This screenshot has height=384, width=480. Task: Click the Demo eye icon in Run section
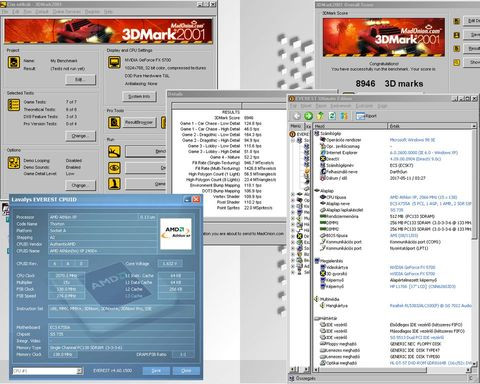pyautogui.click(x=114, y=168)
